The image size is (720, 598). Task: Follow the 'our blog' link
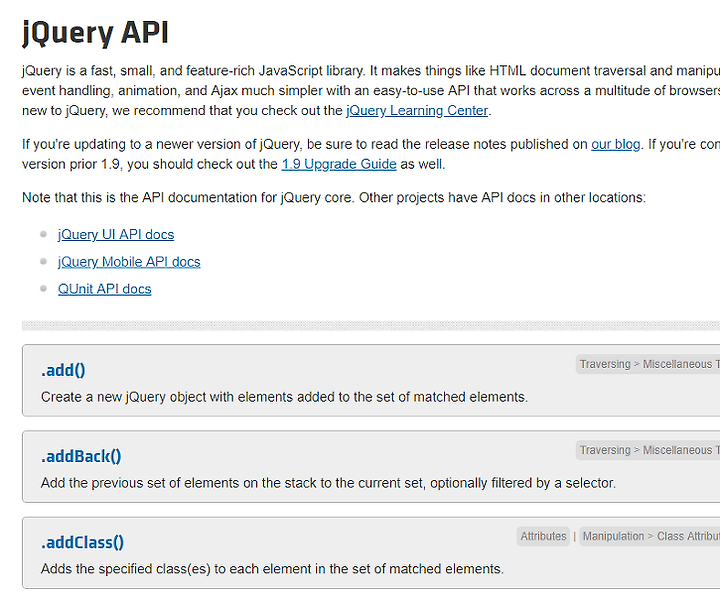point(615,144)
